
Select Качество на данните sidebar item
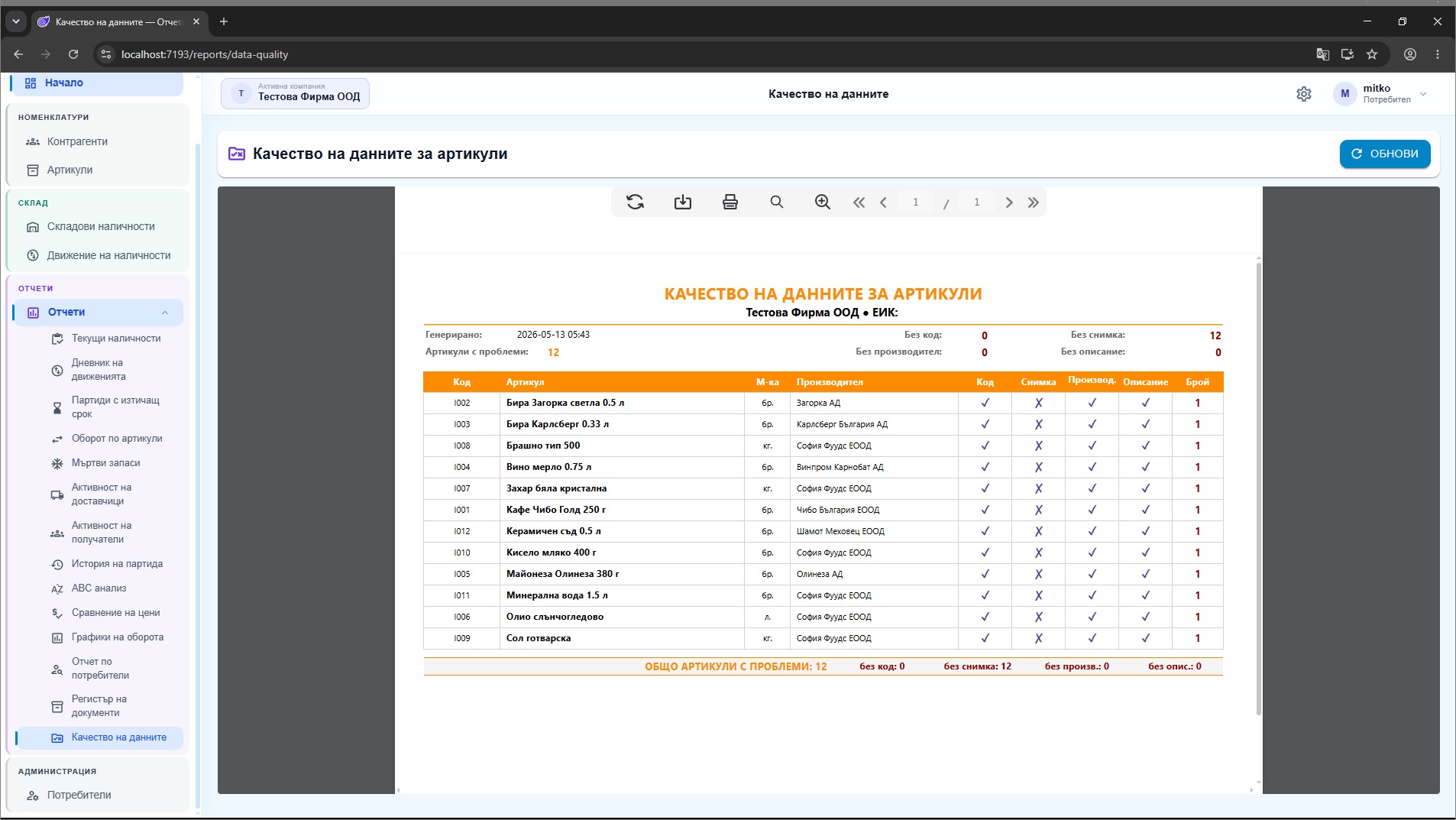click(99, 737)
